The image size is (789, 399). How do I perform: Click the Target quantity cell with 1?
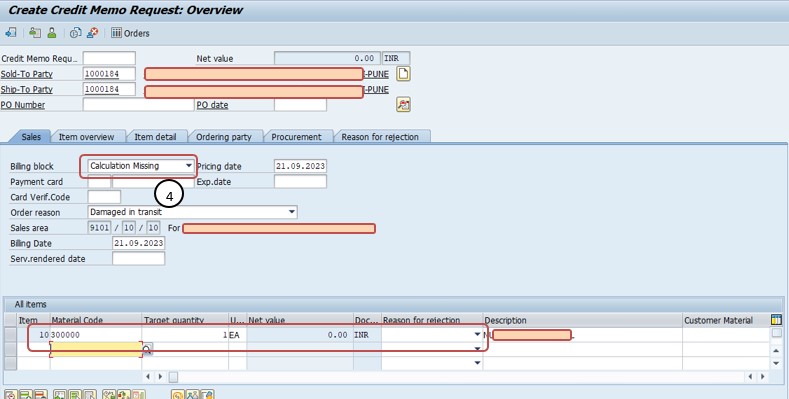point(185,335)
